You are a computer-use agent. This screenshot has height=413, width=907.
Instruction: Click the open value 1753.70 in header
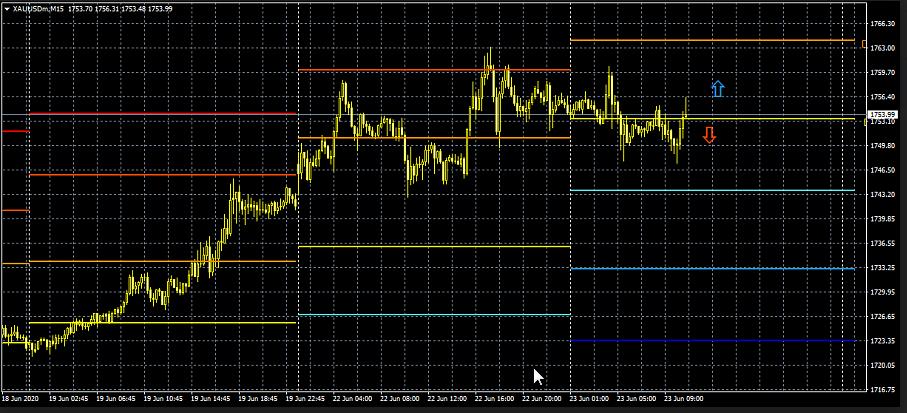80,9
